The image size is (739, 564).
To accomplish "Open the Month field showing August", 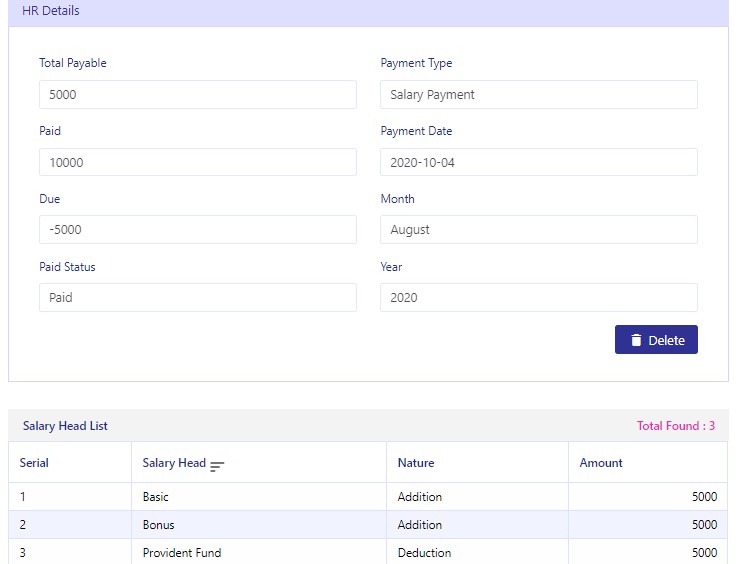I will coord(539,229).
